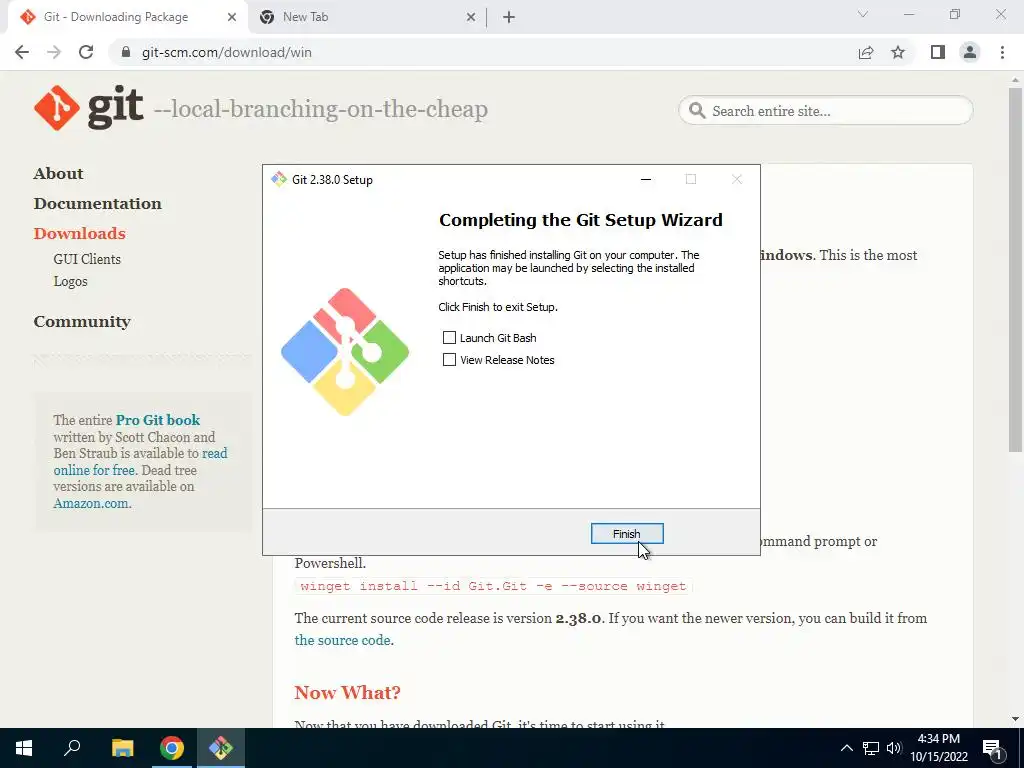Open the Logos sublink

coord(71,281)
